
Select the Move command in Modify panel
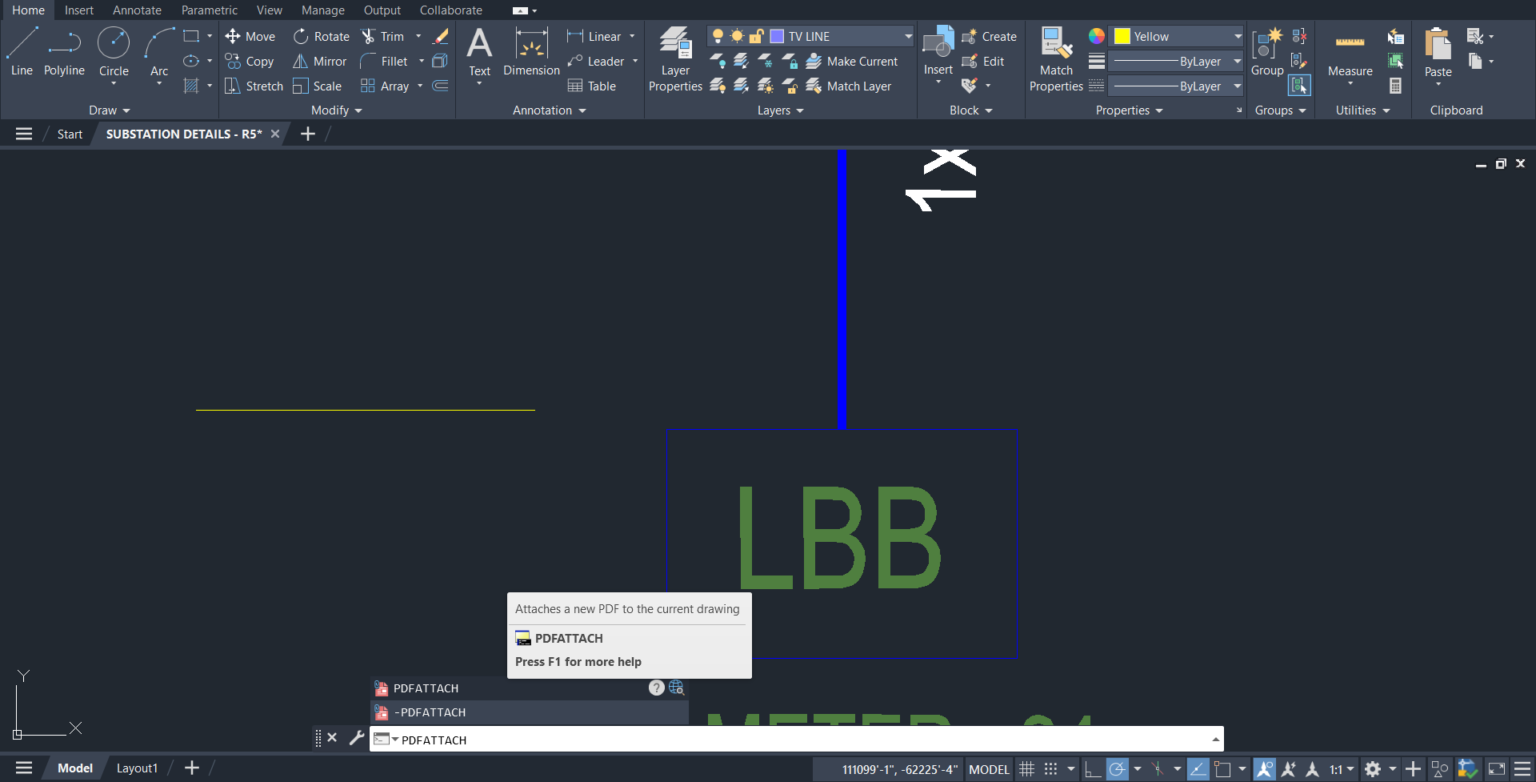[x=250, y=36]
